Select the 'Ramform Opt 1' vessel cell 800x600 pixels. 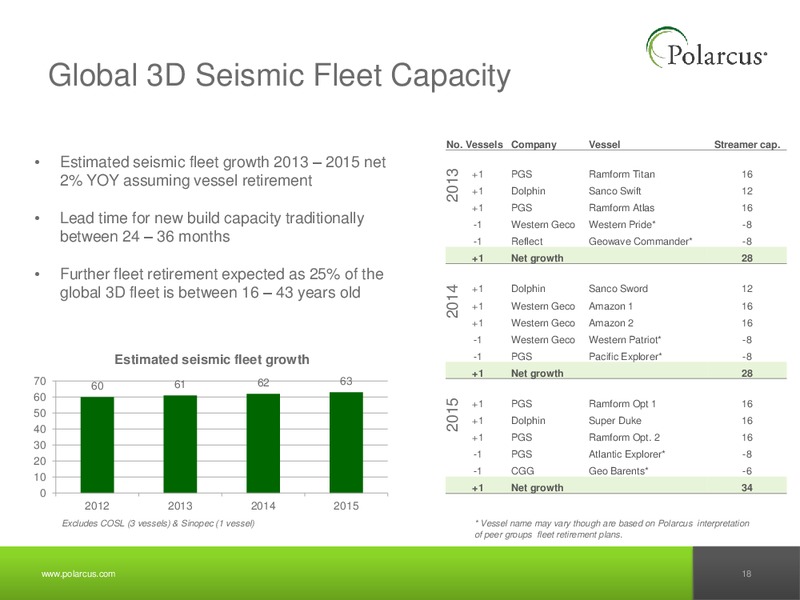(622, 404)
